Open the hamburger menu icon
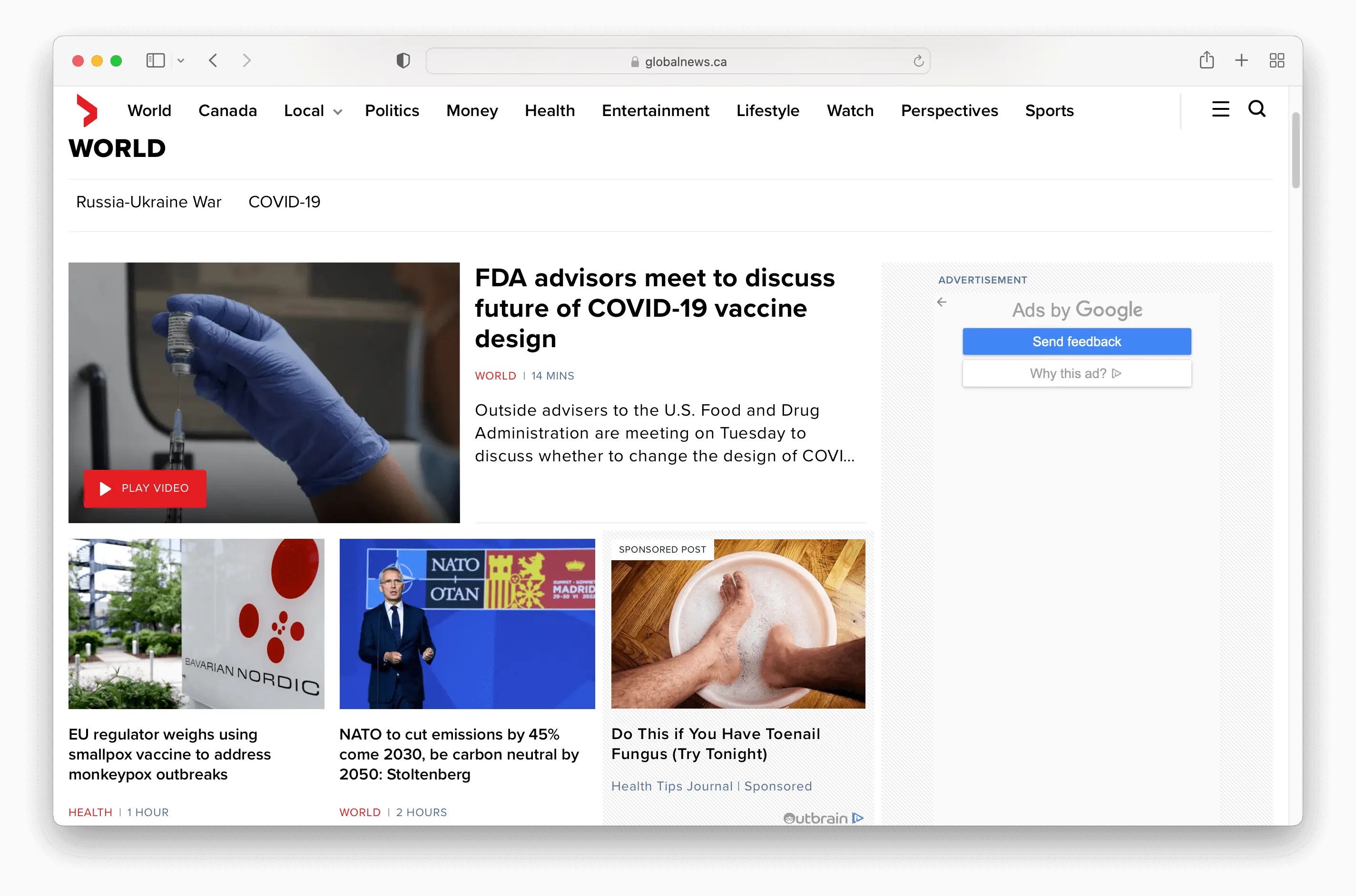1356x896 pixels. [x=1220, y=109]
